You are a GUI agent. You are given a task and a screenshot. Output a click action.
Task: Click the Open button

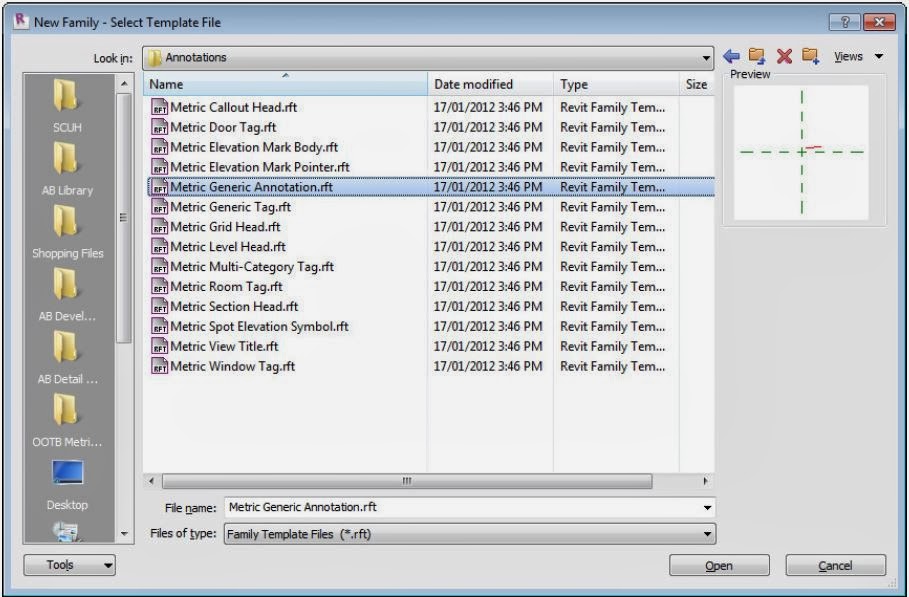coord(719,566)
